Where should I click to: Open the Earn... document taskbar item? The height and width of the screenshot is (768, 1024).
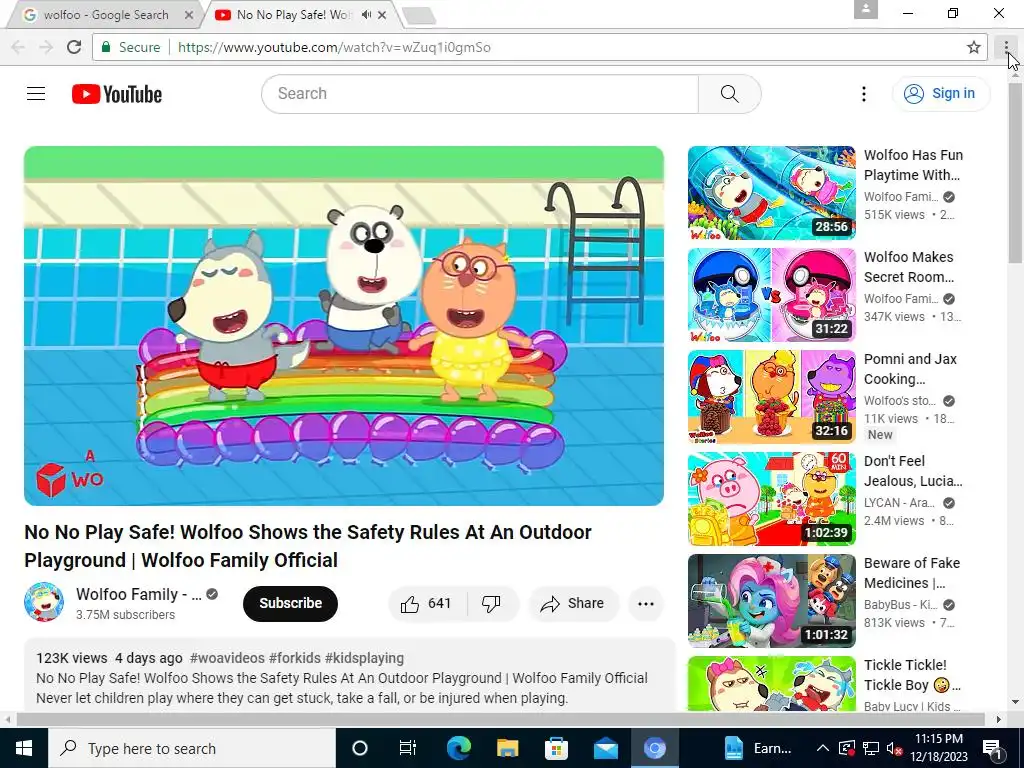tap(759, 748)
